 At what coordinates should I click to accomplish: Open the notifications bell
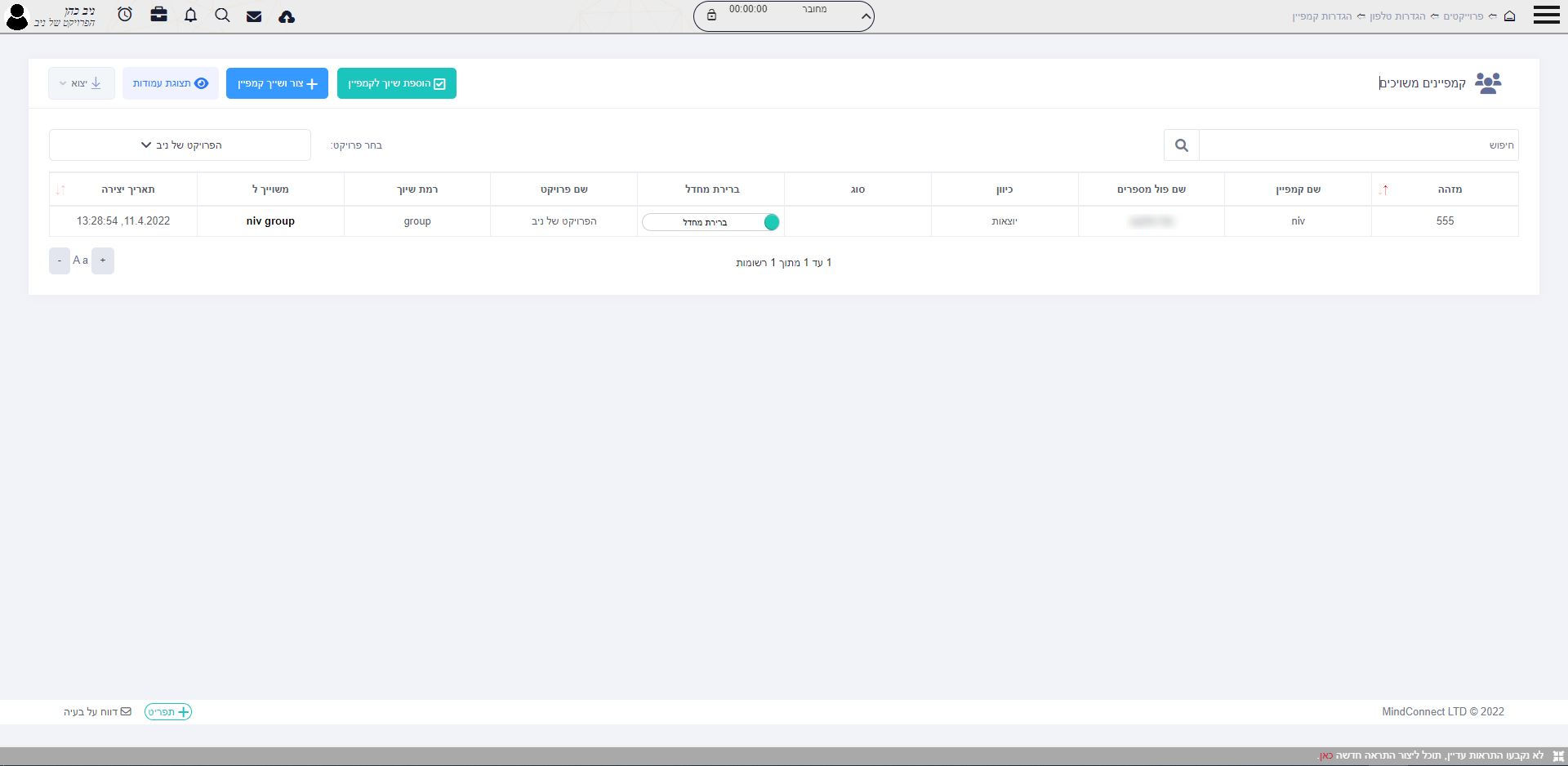(191, 16)
